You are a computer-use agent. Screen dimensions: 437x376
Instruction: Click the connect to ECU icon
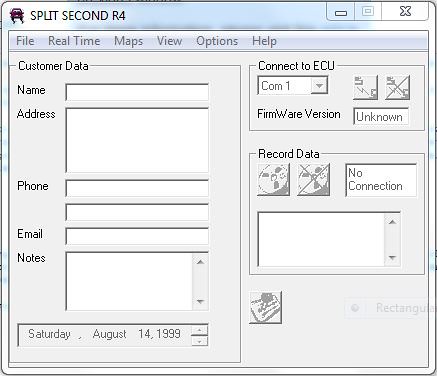point(365,87)
